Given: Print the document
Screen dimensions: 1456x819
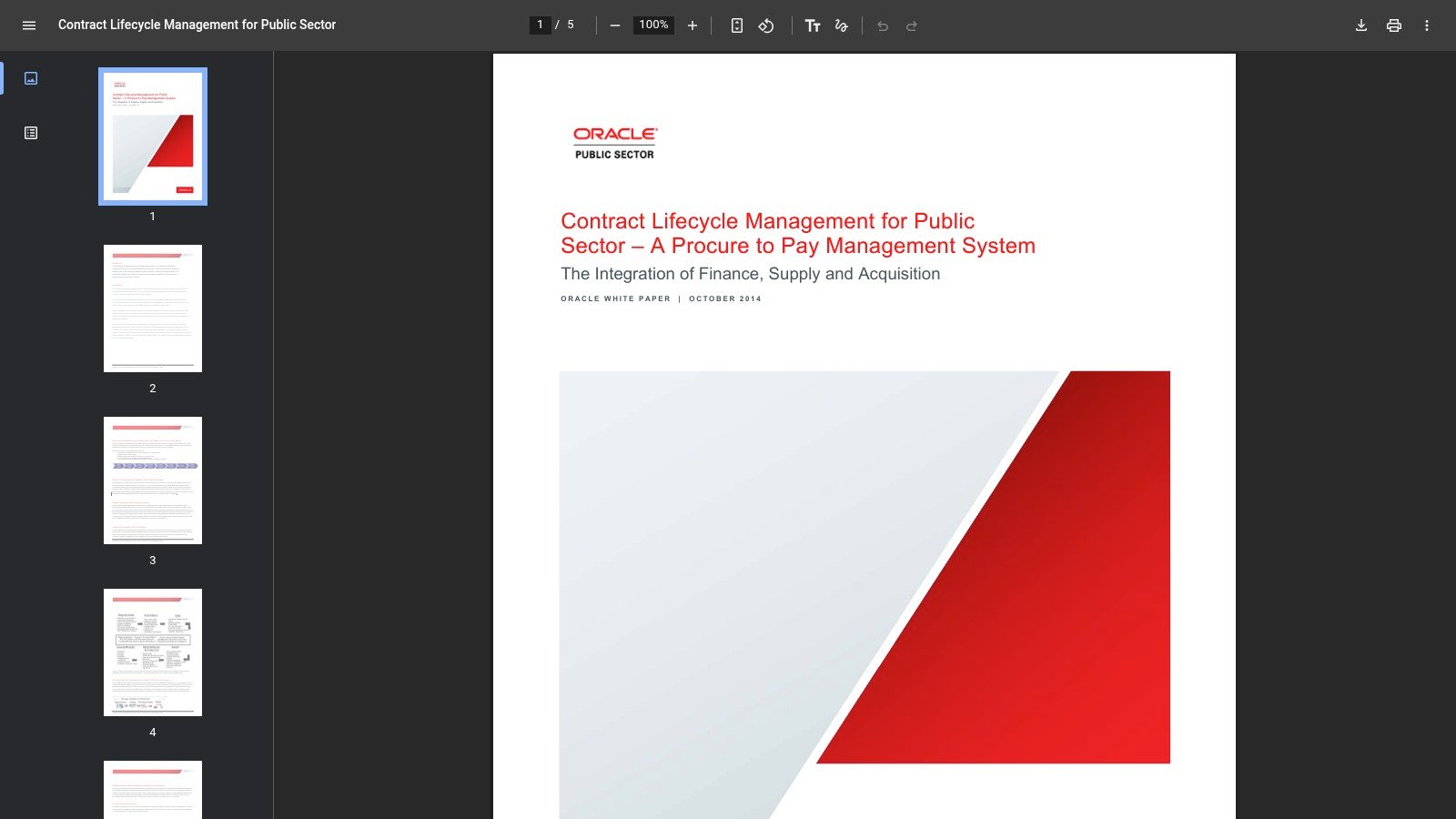Looking at the screenshot, I should [x=1394, y=25].
